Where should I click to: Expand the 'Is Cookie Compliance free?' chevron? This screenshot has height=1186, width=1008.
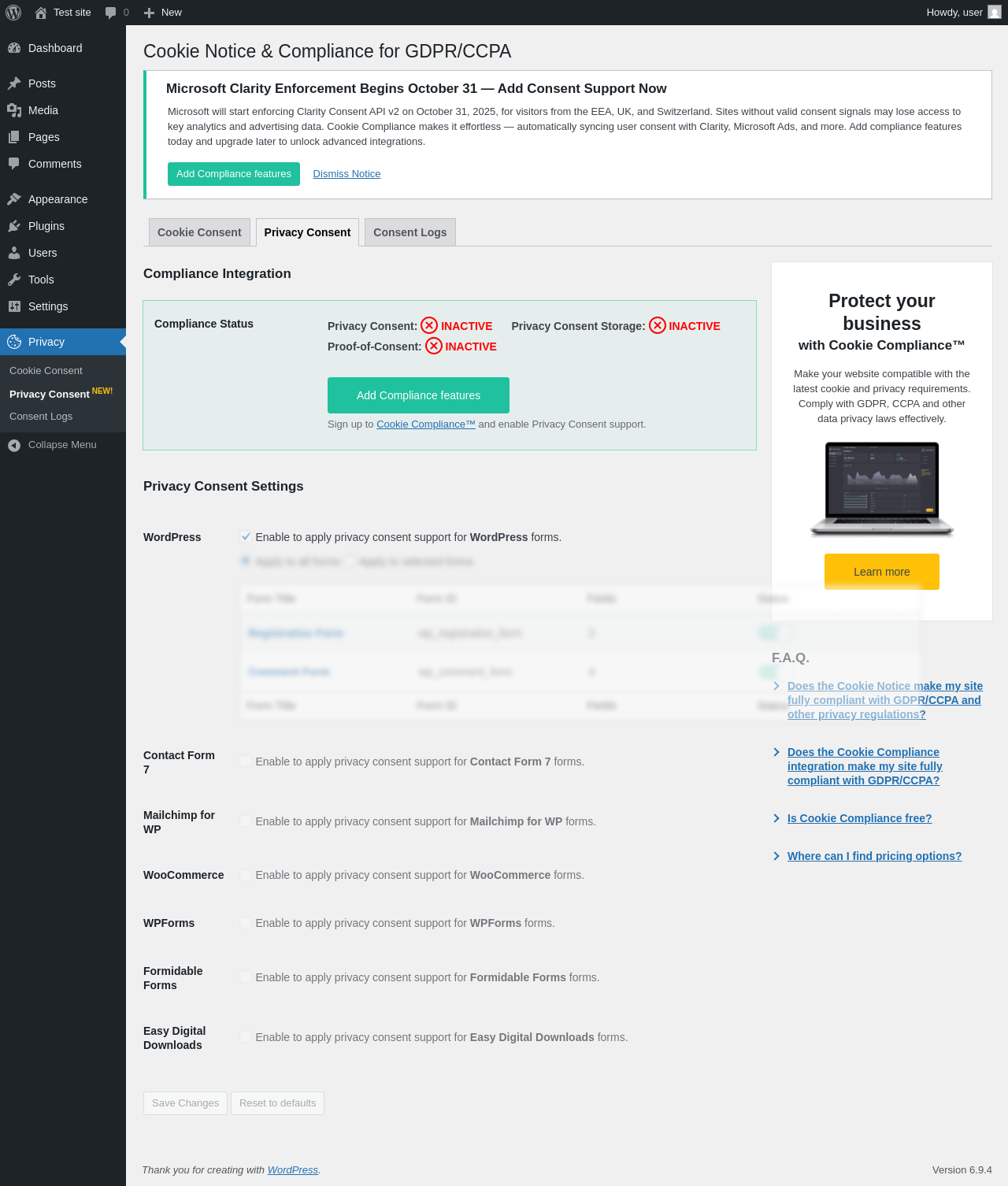(x=776, y=818)
